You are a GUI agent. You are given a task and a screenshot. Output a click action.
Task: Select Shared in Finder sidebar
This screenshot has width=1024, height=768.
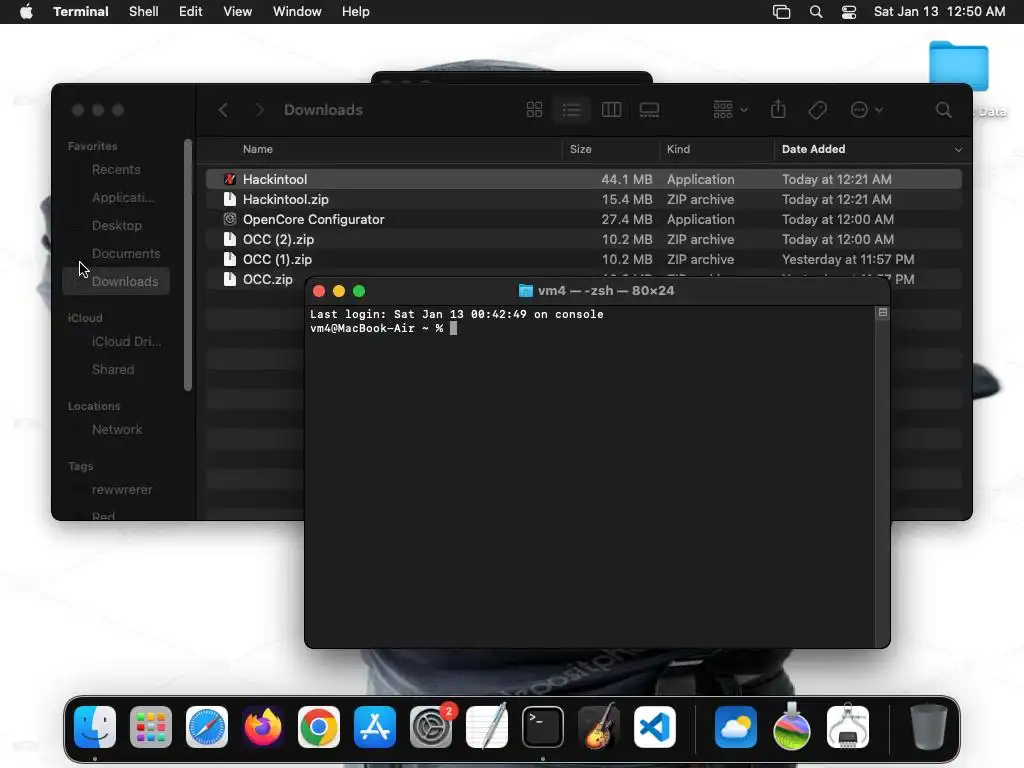(116, 370)
